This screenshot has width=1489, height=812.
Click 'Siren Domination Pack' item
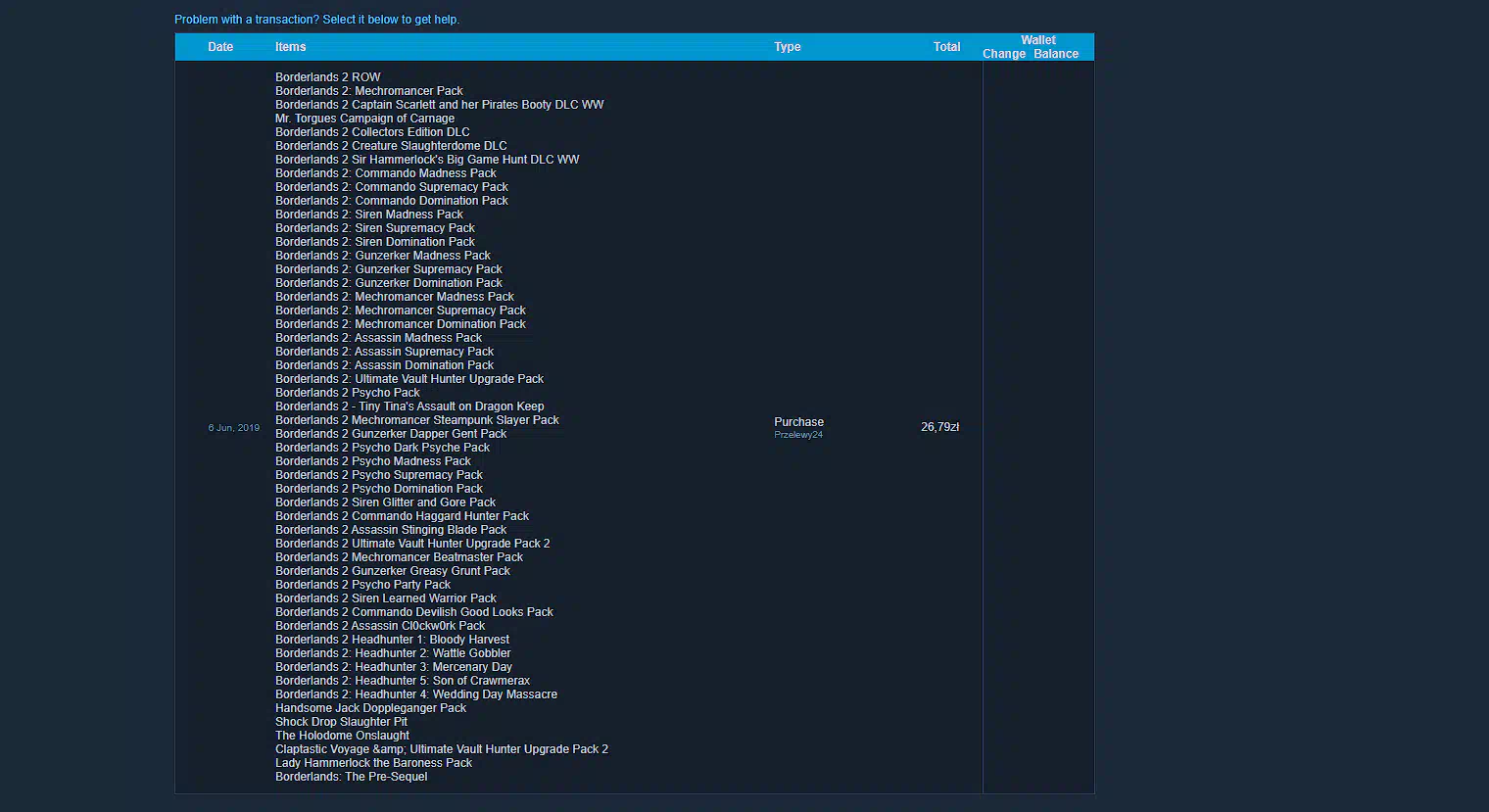coord(375,242)
